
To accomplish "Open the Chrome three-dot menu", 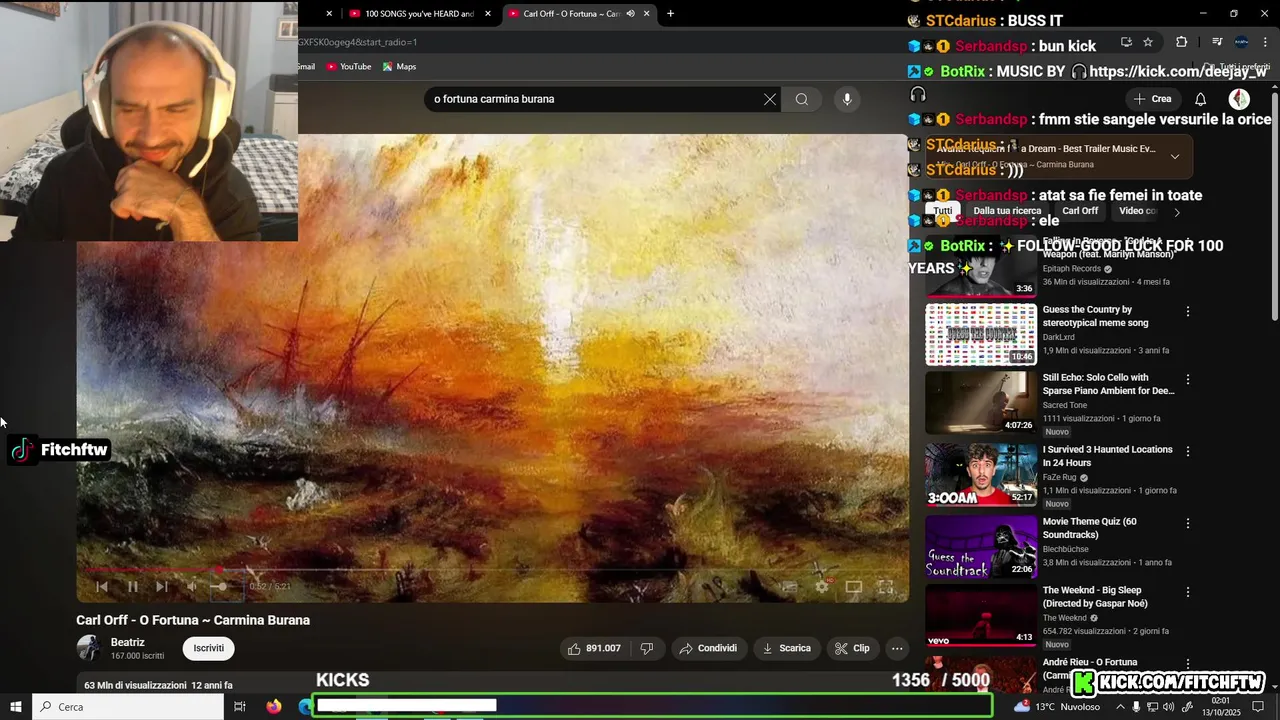I will click(x=1265, y=42).
